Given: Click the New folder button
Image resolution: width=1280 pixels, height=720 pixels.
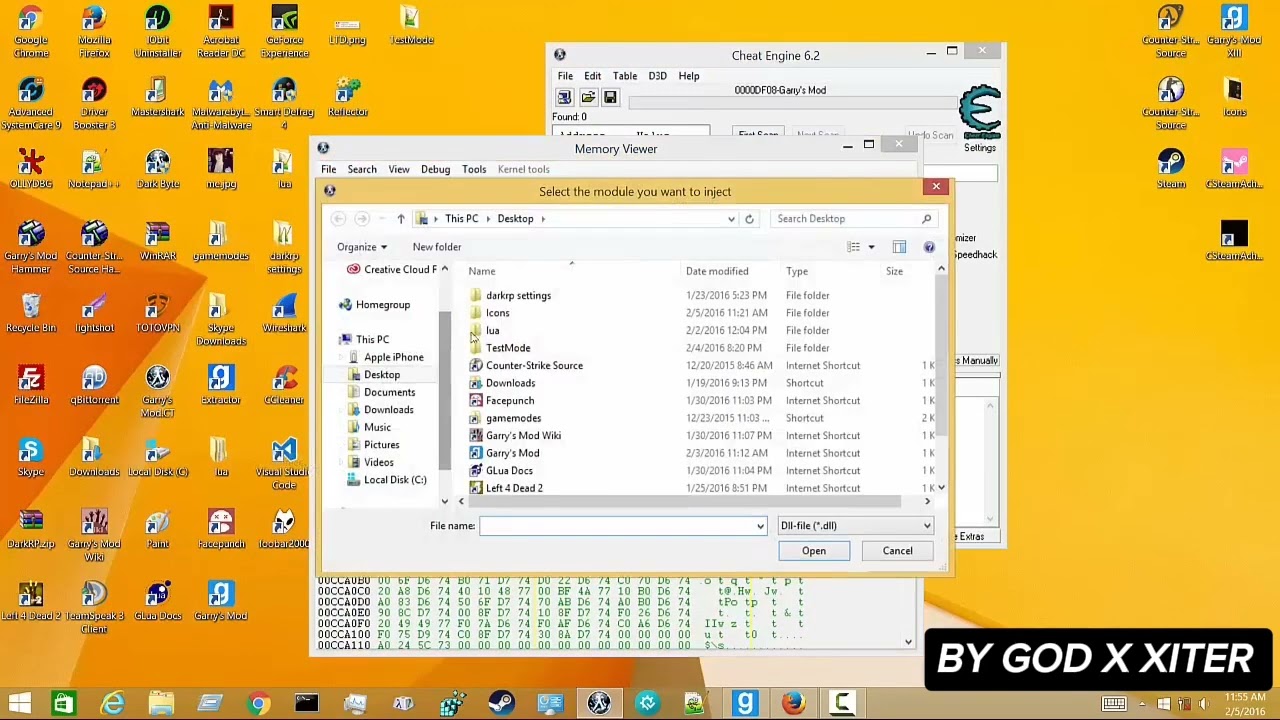Looking at the screenshot, I should coord(437,247).
